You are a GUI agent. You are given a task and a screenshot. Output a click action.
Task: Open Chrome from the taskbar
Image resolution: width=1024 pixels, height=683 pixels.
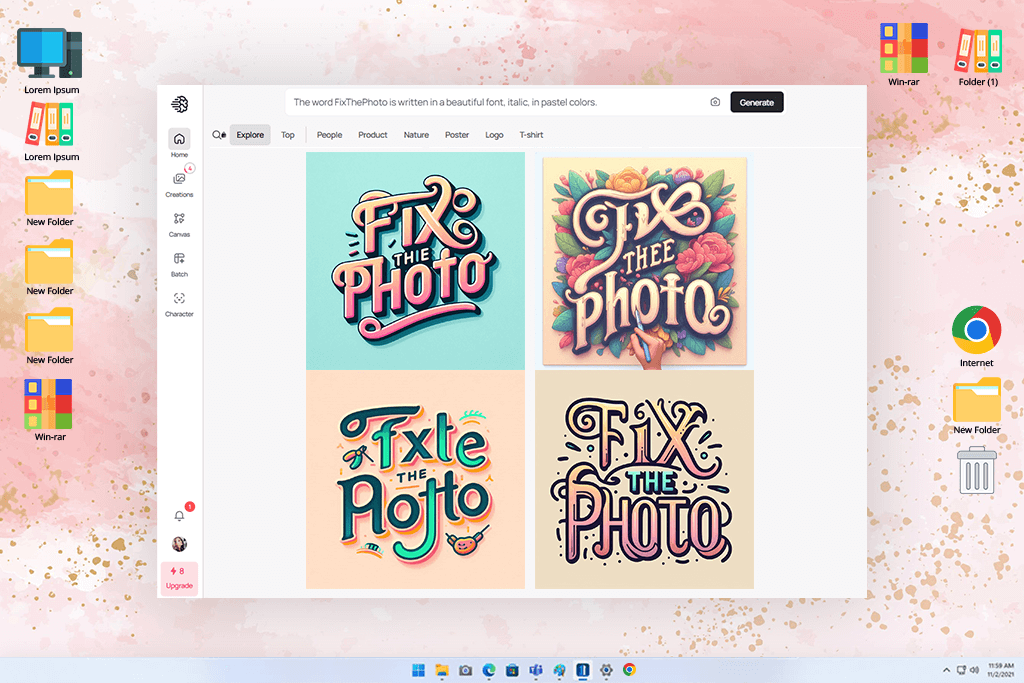[630, 670]
